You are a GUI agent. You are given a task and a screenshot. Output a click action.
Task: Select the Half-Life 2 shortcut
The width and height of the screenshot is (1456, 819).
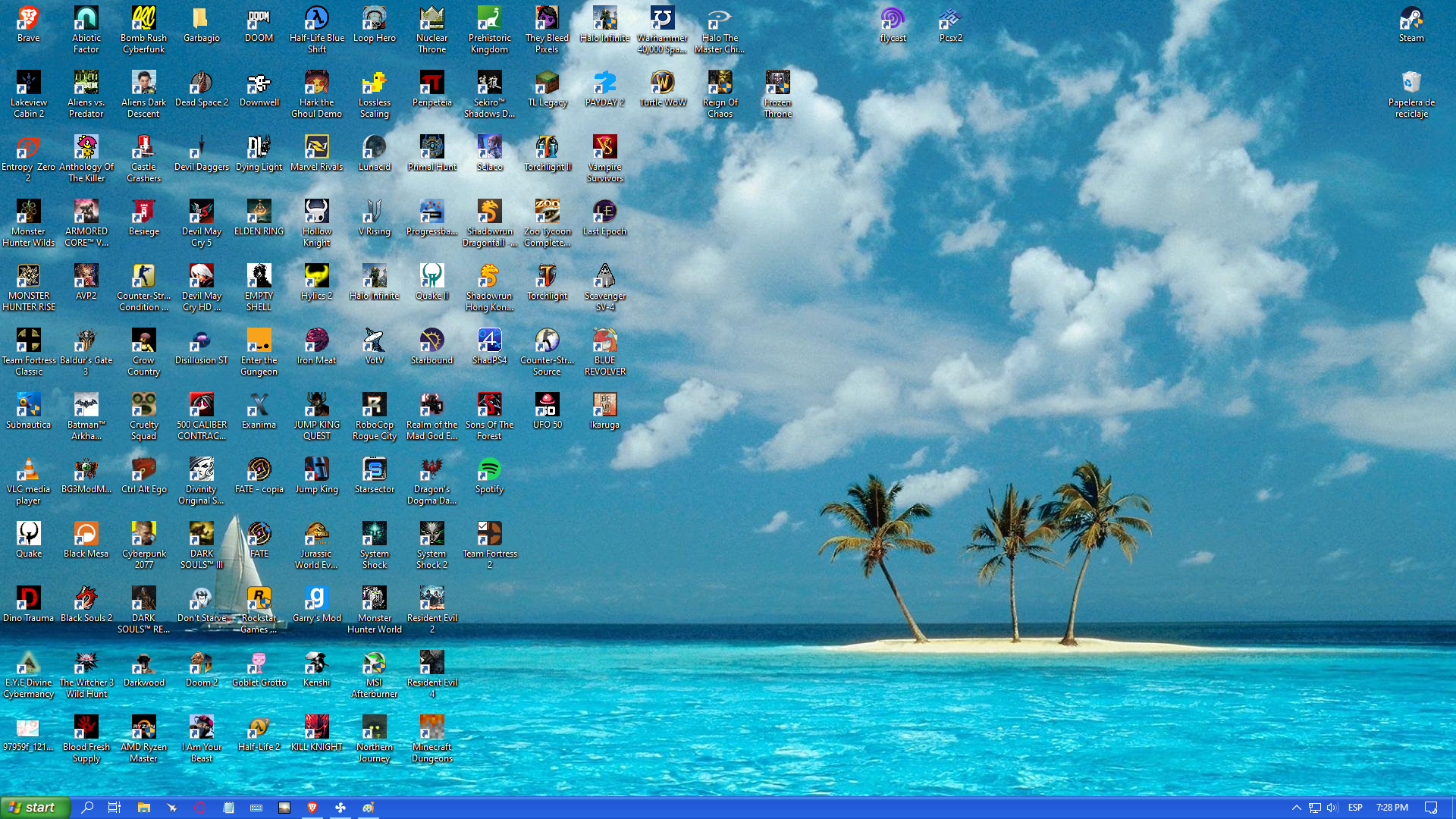pos(259,733)
